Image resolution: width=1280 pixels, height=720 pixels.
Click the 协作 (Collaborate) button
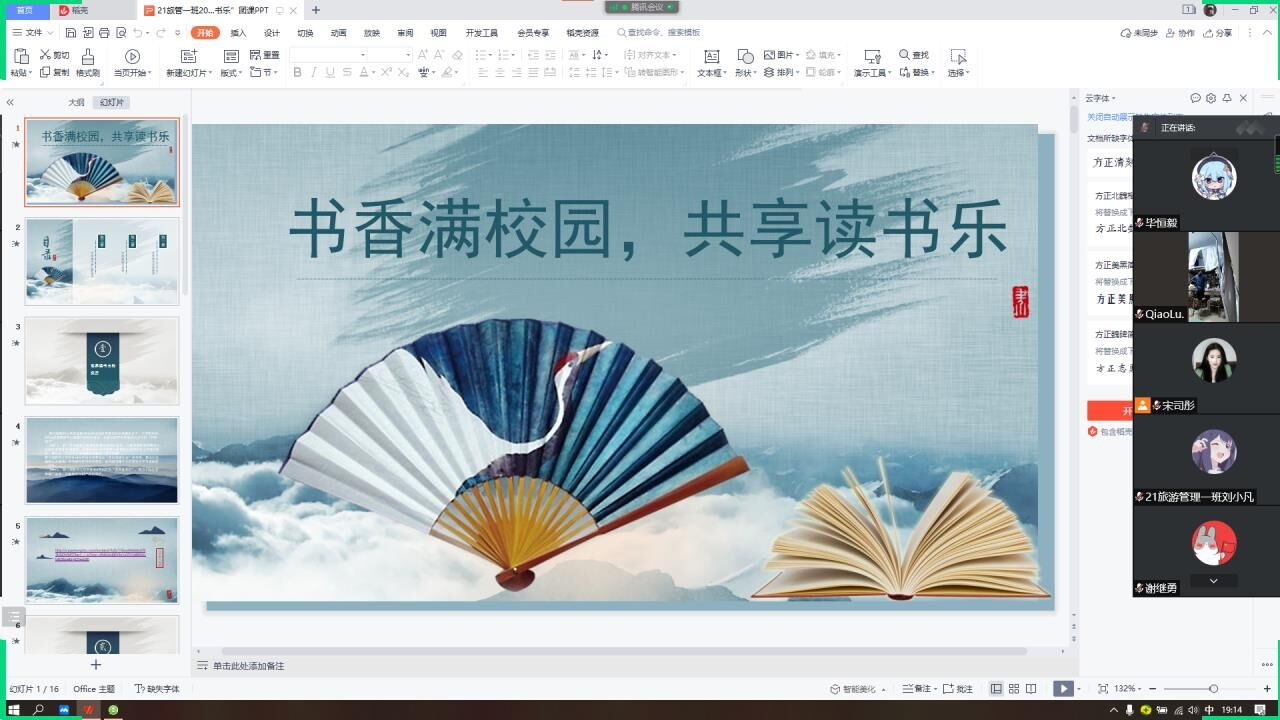pyautogui.click(x=1181, y=33)
